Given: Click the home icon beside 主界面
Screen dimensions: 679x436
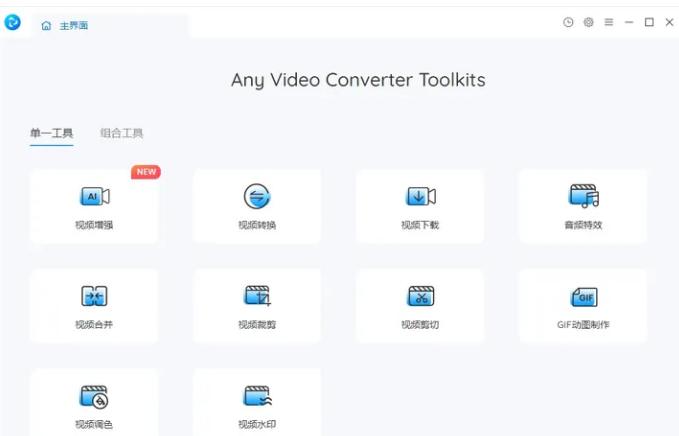Looking at the screenshot, I should [x=46, y=26].
